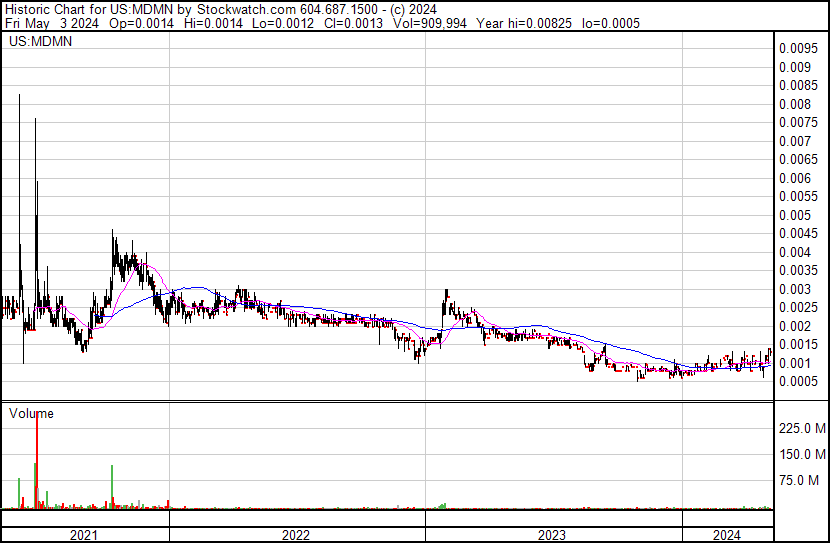Select the 2022 year label
830x543 pixels.
click(x=296, y=535)
